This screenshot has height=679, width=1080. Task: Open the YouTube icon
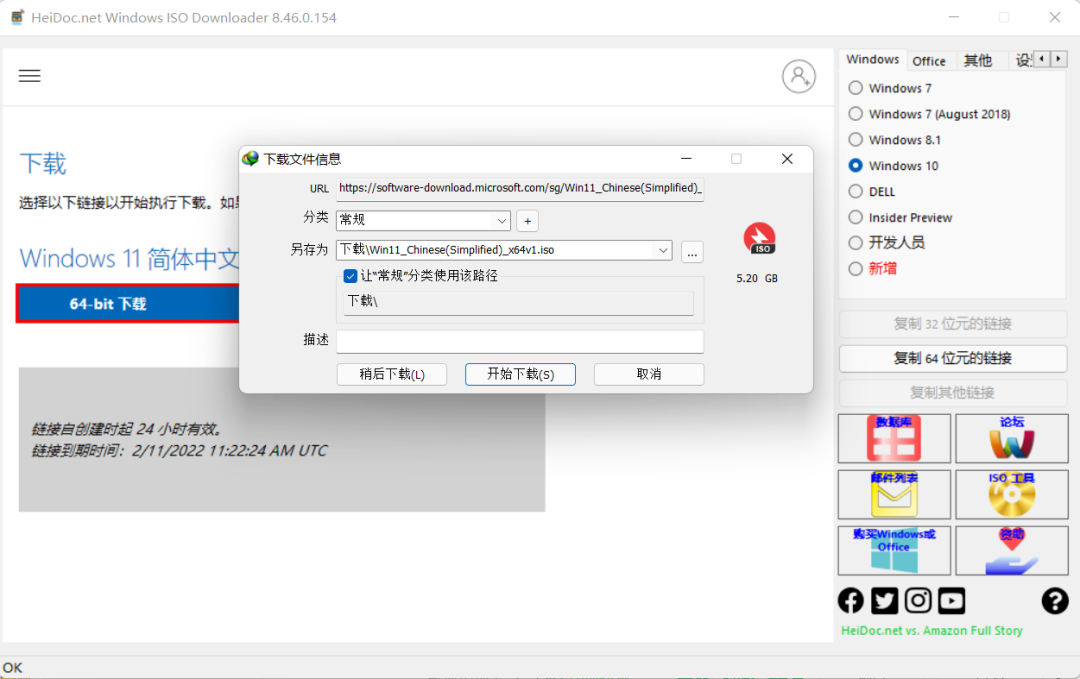[951, 600]
